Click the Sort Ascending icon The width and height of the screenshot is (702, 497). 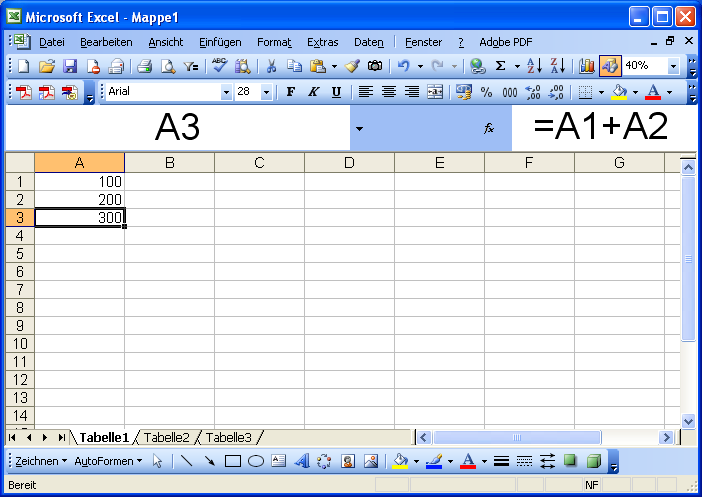534,66
